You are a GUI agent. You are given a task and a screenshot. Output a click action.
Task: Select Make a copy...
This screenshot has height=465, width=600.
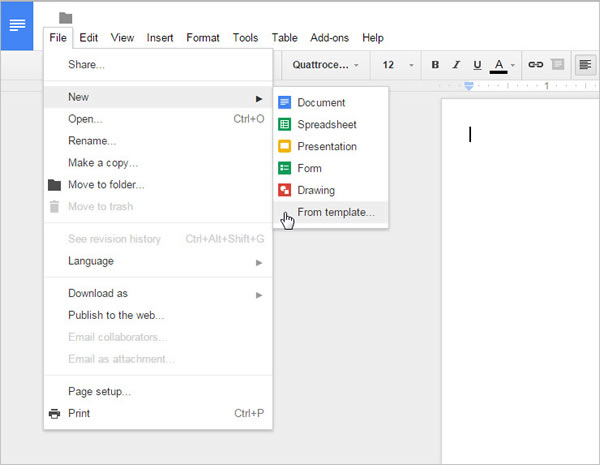[x=158, y=163]
